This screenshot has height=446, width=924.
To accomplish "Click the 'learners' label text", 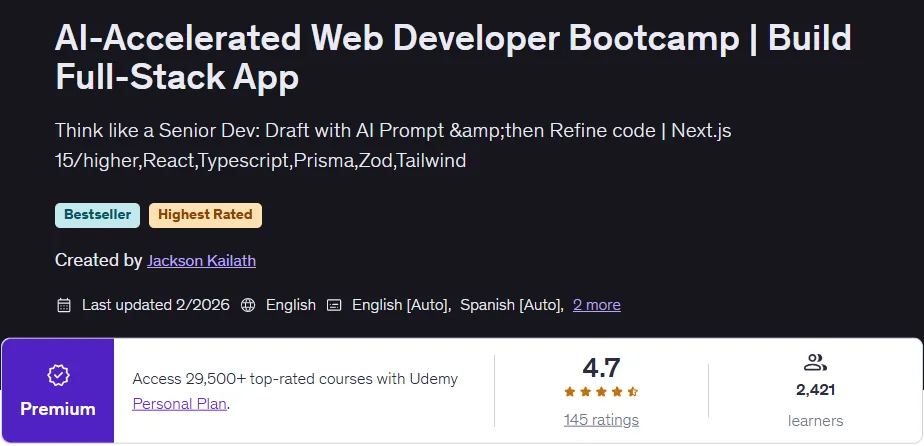I will point(816,421).
